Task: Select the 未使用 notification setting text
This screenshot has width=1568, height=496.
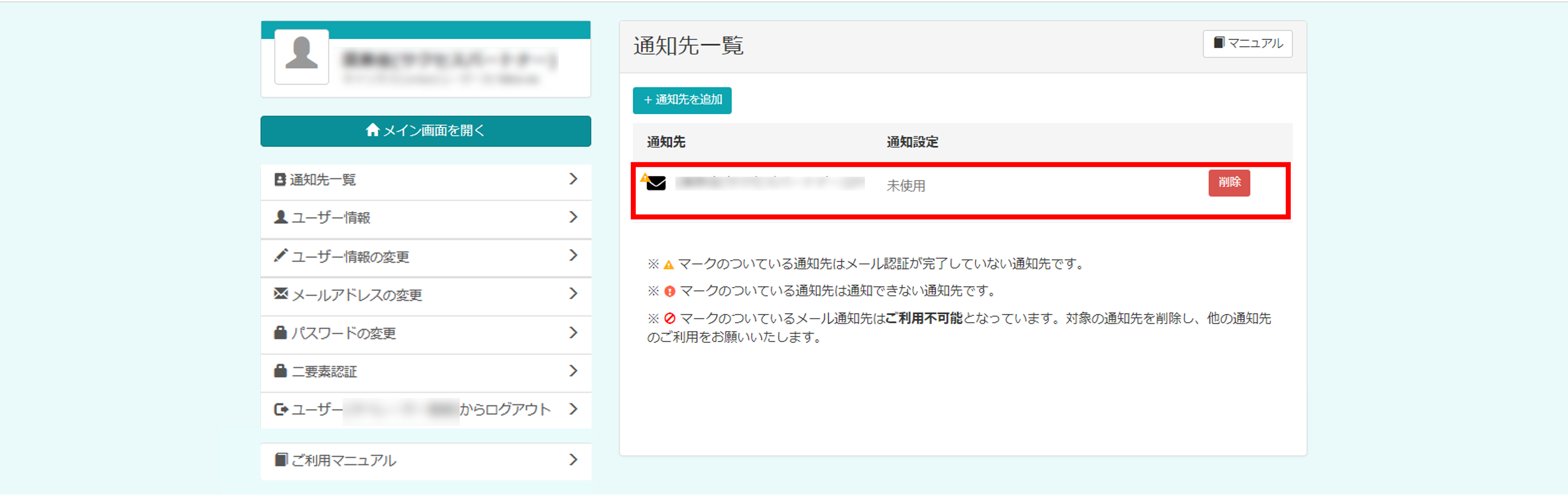Action: point(906,186)
